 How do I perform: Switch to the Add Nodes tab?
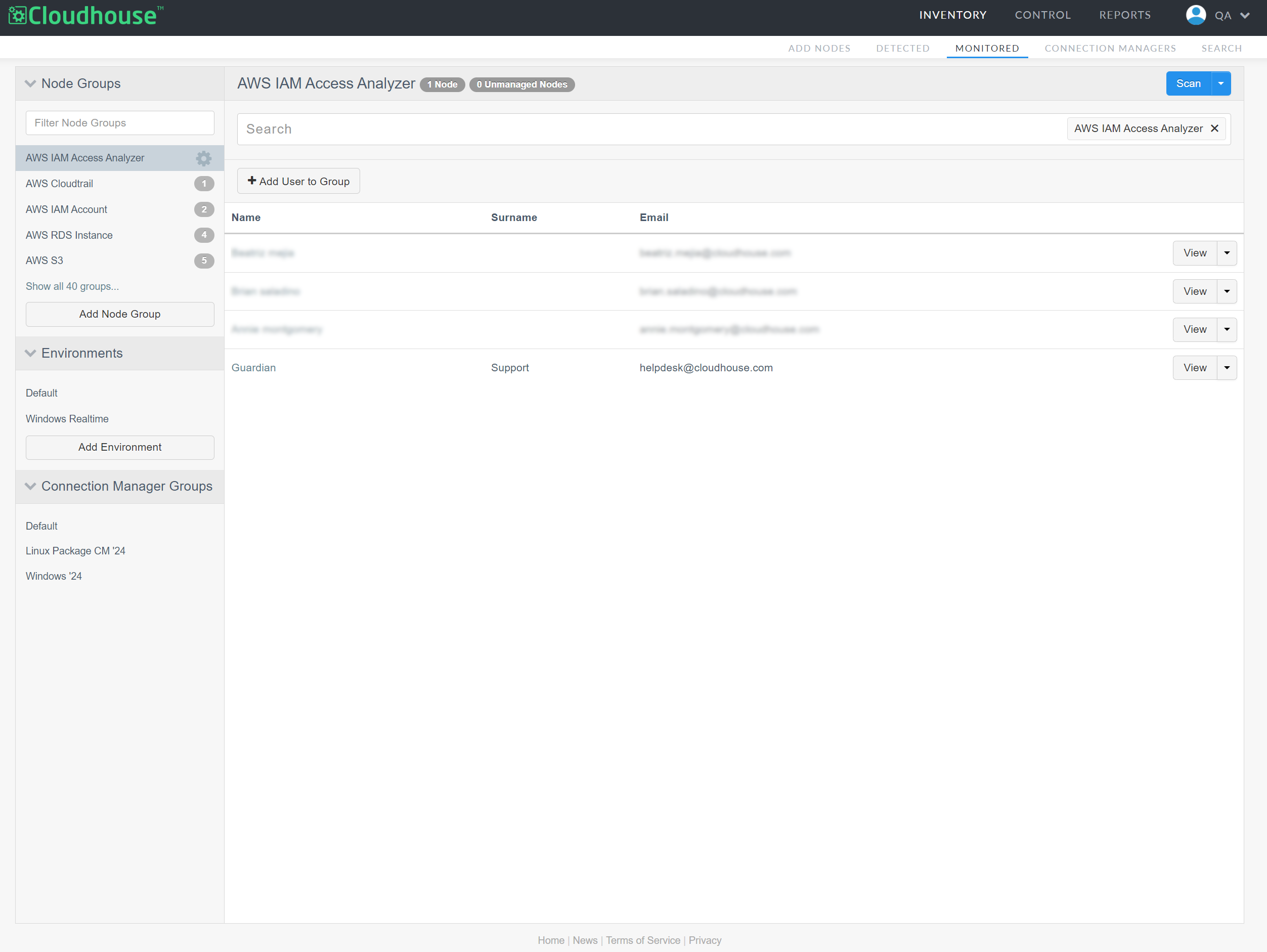tap(819, 48)
